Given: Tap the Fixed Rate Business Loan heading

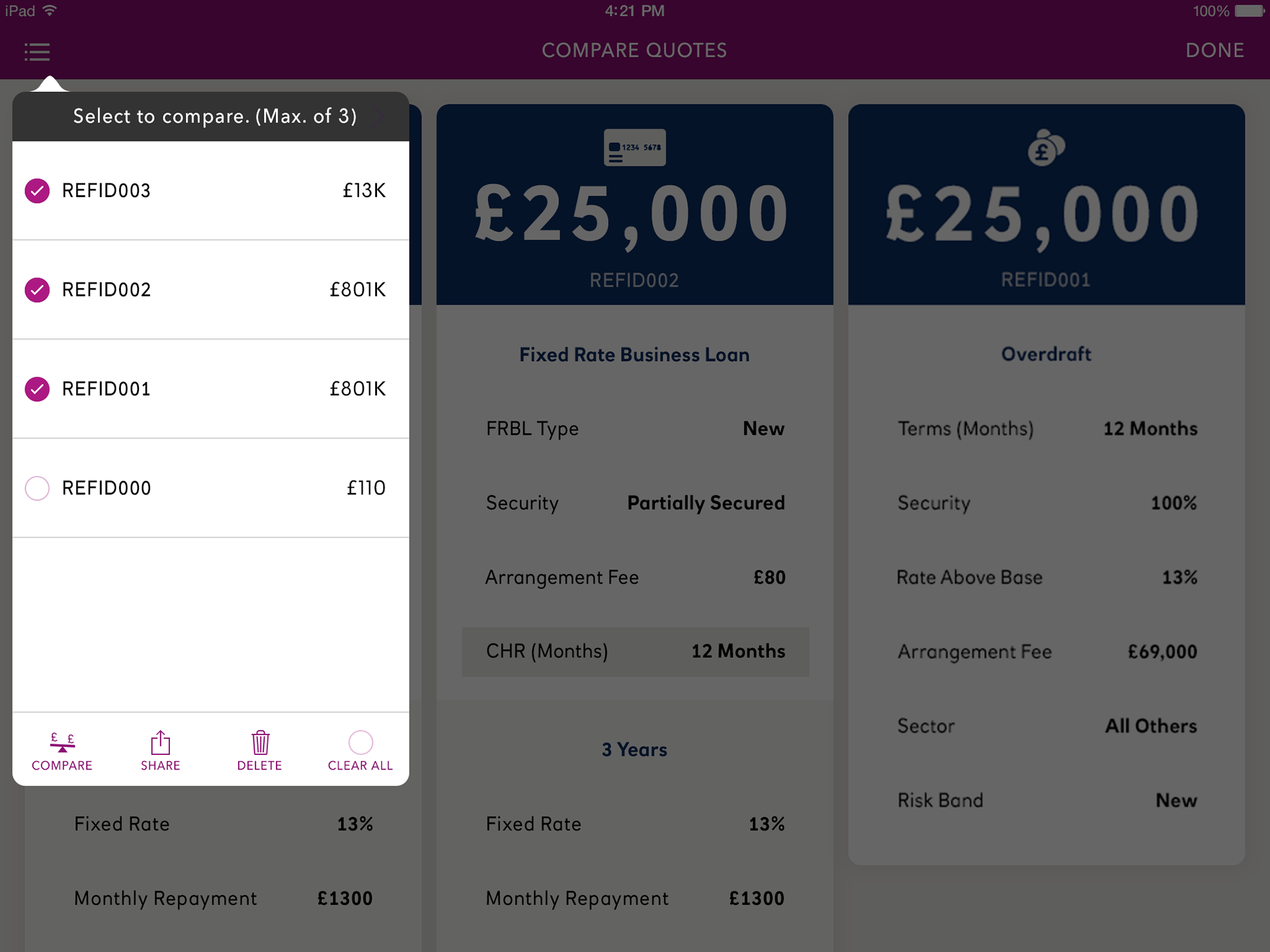Looking at the screenshot, I should [x=634, y=355].
